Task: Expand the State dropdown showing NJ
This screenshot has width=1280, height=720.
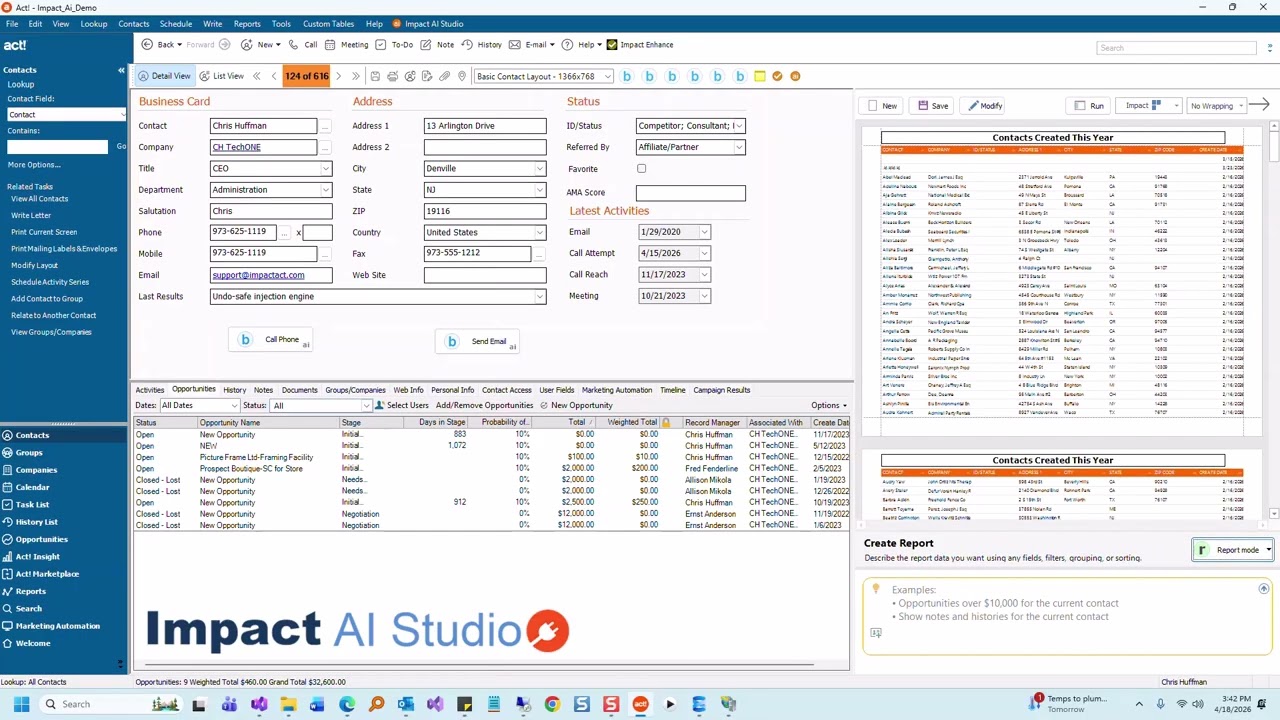Action: (x=540, y=190)
